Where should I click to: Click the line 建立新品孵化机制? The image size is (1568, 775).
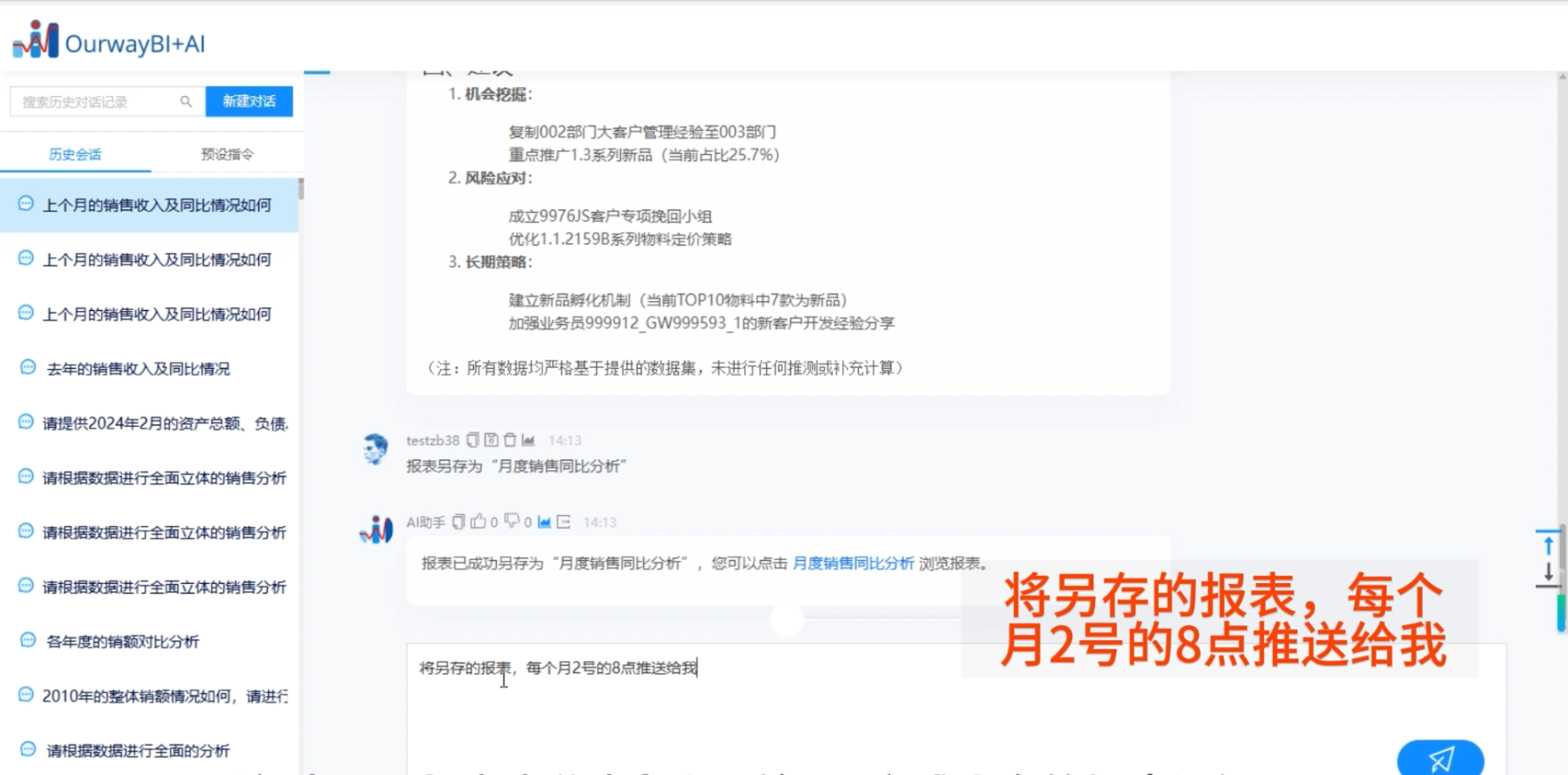click(x=678, y=300)
